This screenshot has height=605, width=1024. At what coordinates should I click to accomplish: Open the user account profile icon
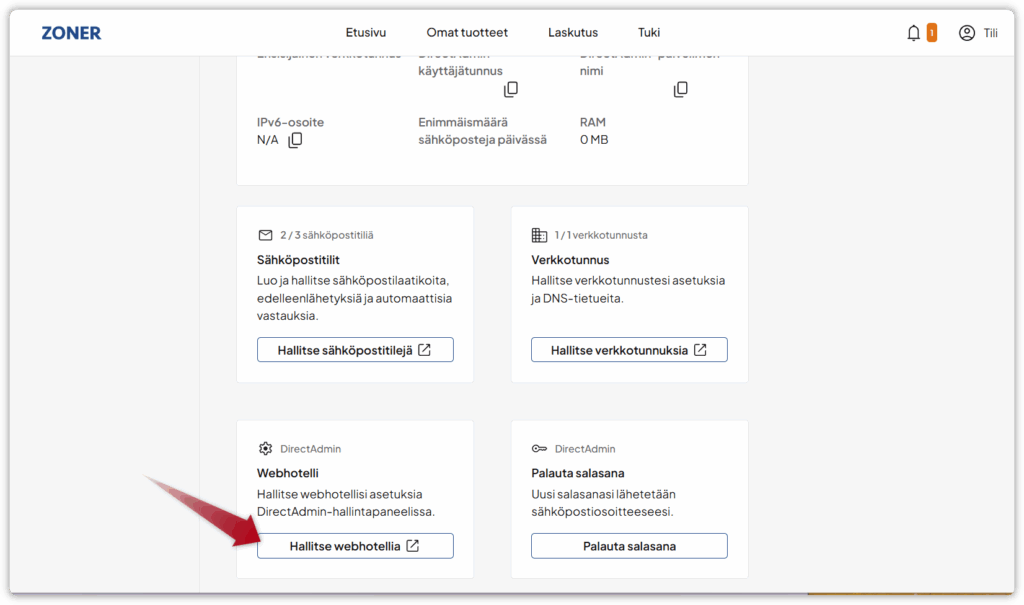(x=966, y=33)
